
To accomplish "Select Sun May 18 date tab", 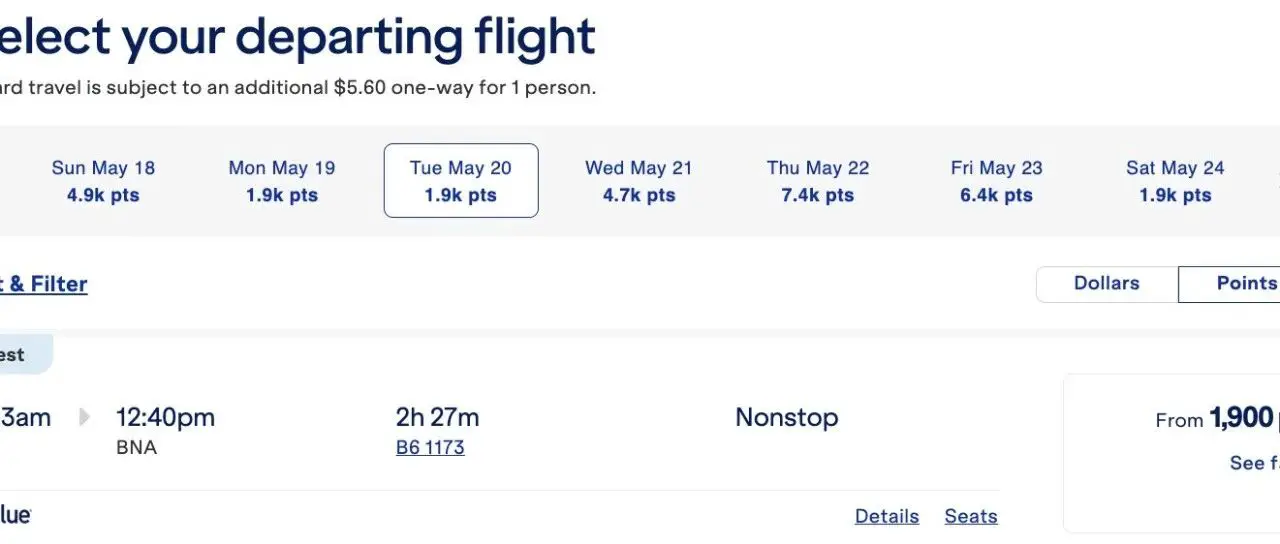I will click(103, 181).
